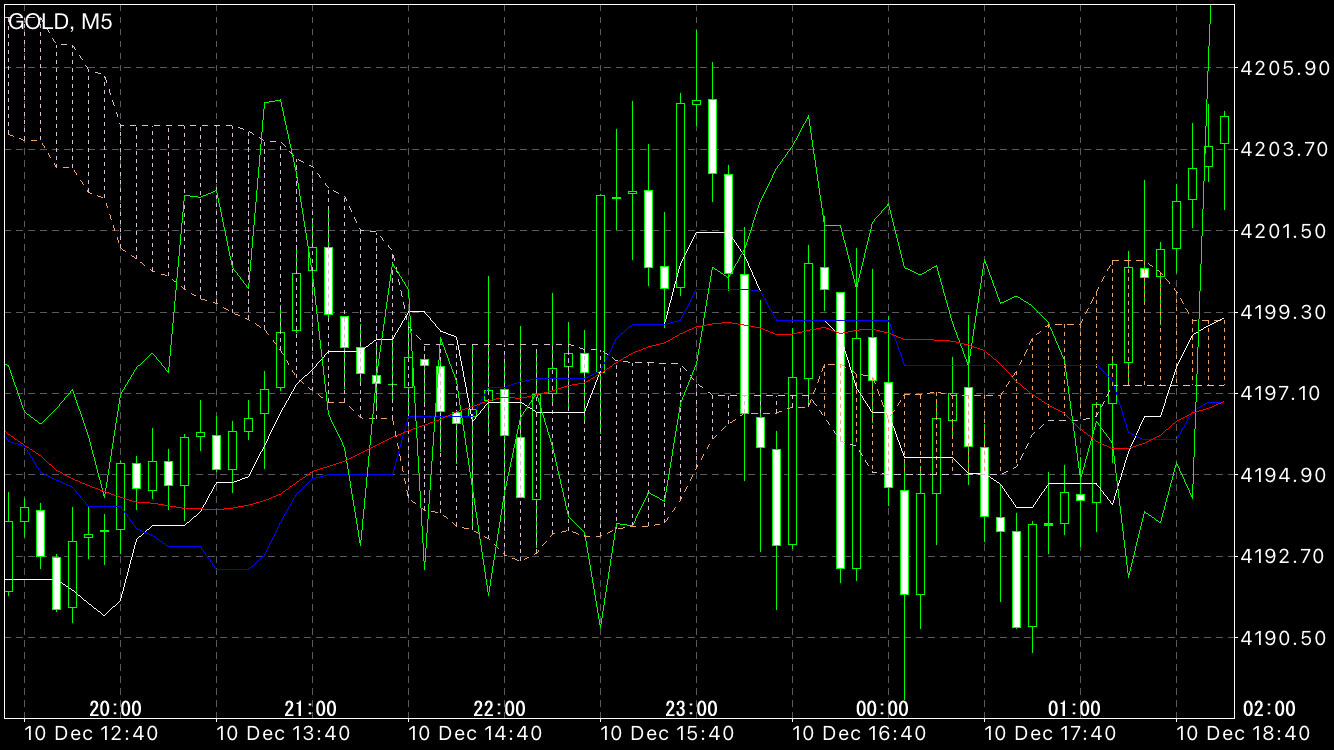Click the rightmost candlestick on the chart
The width and height of the screenshot is (1334, 750).
[1224, 130]
